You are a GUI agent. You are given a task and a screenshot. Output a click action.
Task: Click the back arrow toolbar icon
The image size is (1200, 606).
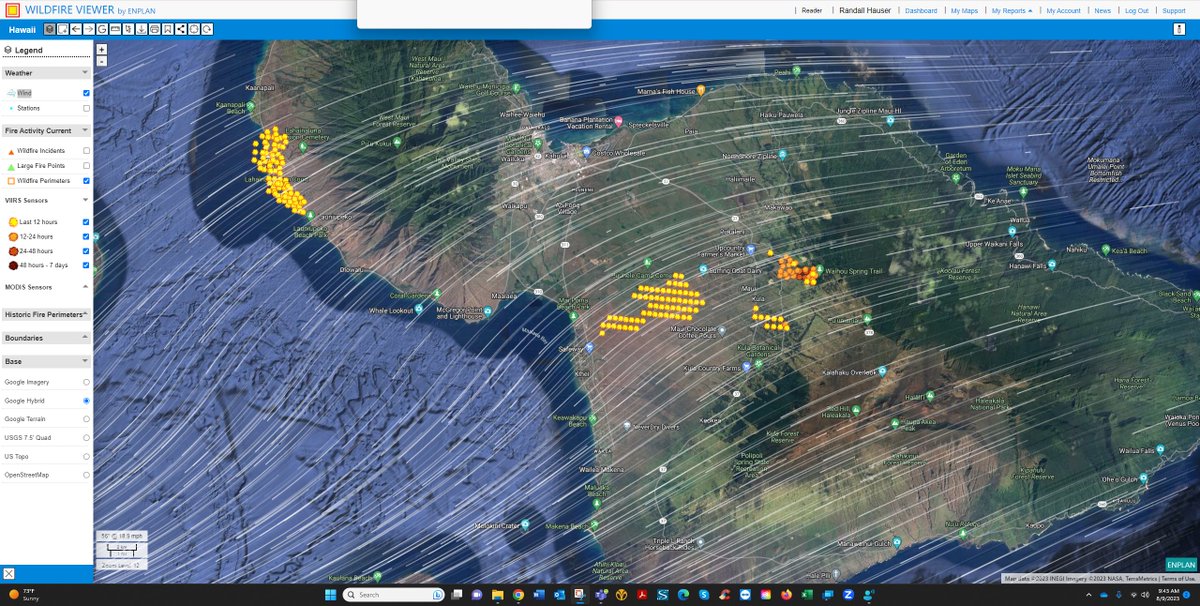click(x=76, y=29)
